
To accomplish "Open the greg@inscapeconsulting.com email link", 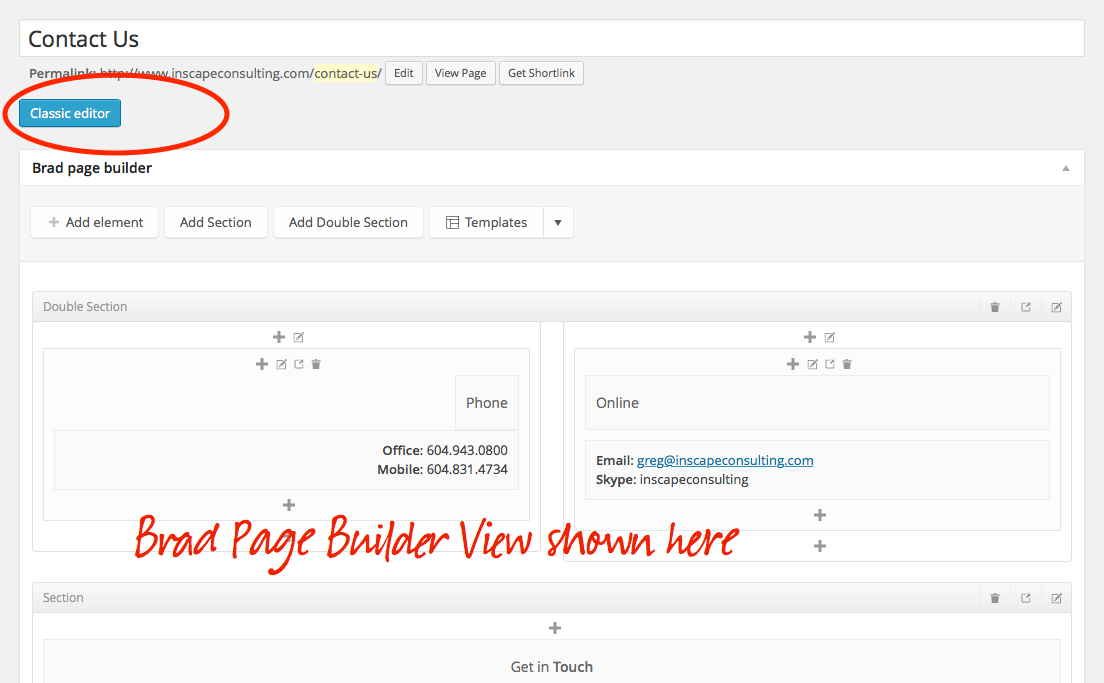I will pos(725,460).
